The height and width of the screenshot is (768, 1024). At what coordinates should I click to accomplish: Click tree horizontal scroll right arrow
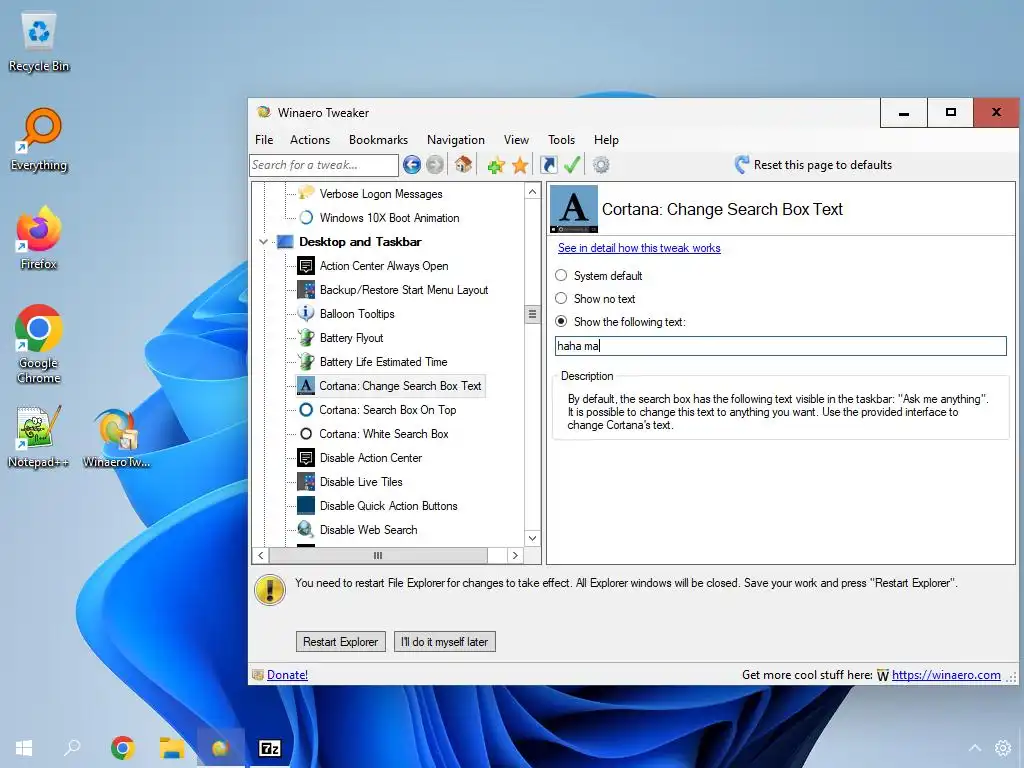click(x=515, y=556)
